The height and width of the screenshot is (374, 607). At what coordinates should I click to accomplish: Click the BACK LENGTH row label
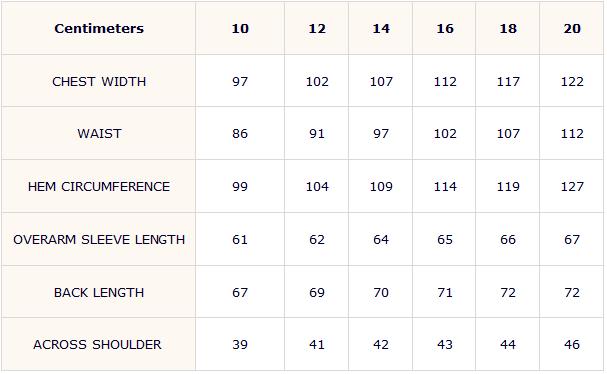[99, 293]
